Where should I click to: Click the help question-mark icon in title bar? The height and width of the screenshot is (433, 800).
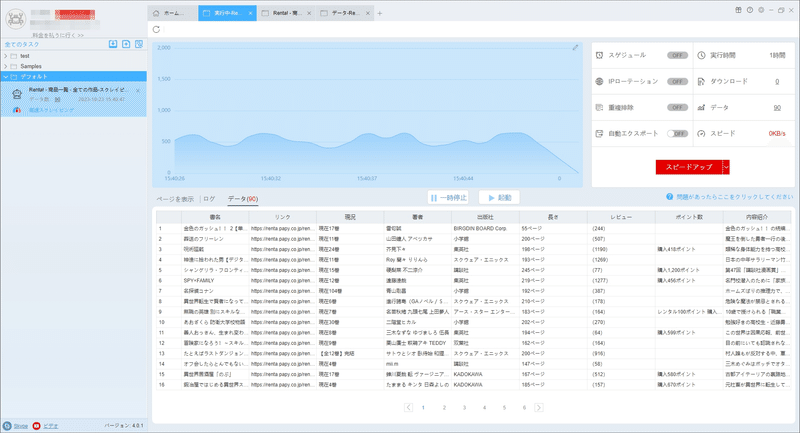click(749, 10)
